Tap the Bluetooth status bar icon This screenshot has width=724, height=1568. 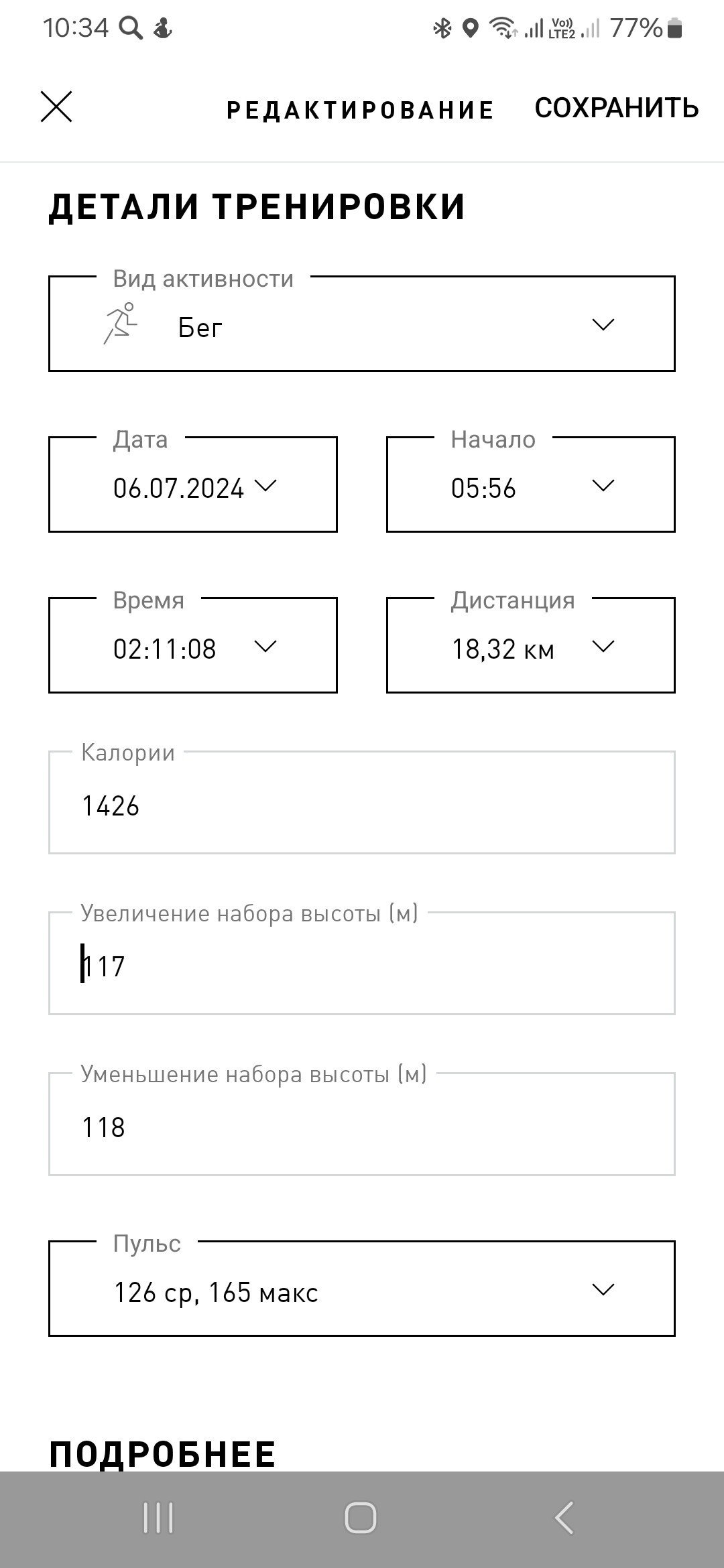(442, 28)
